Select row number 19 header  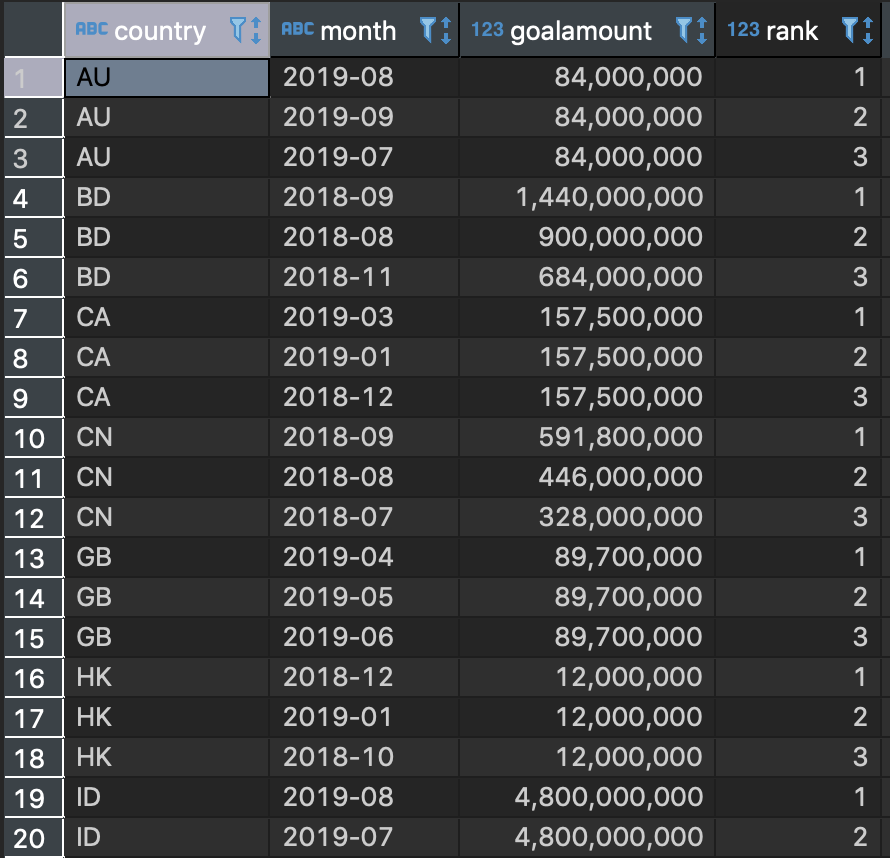pyautogui.click(x=33, y=797)
